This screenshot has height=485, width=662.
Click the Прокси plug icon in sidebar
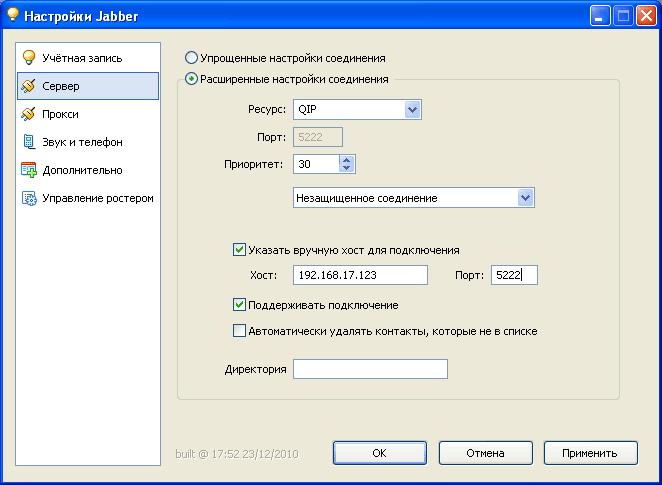pyautogui.click(x=29, y=114)
